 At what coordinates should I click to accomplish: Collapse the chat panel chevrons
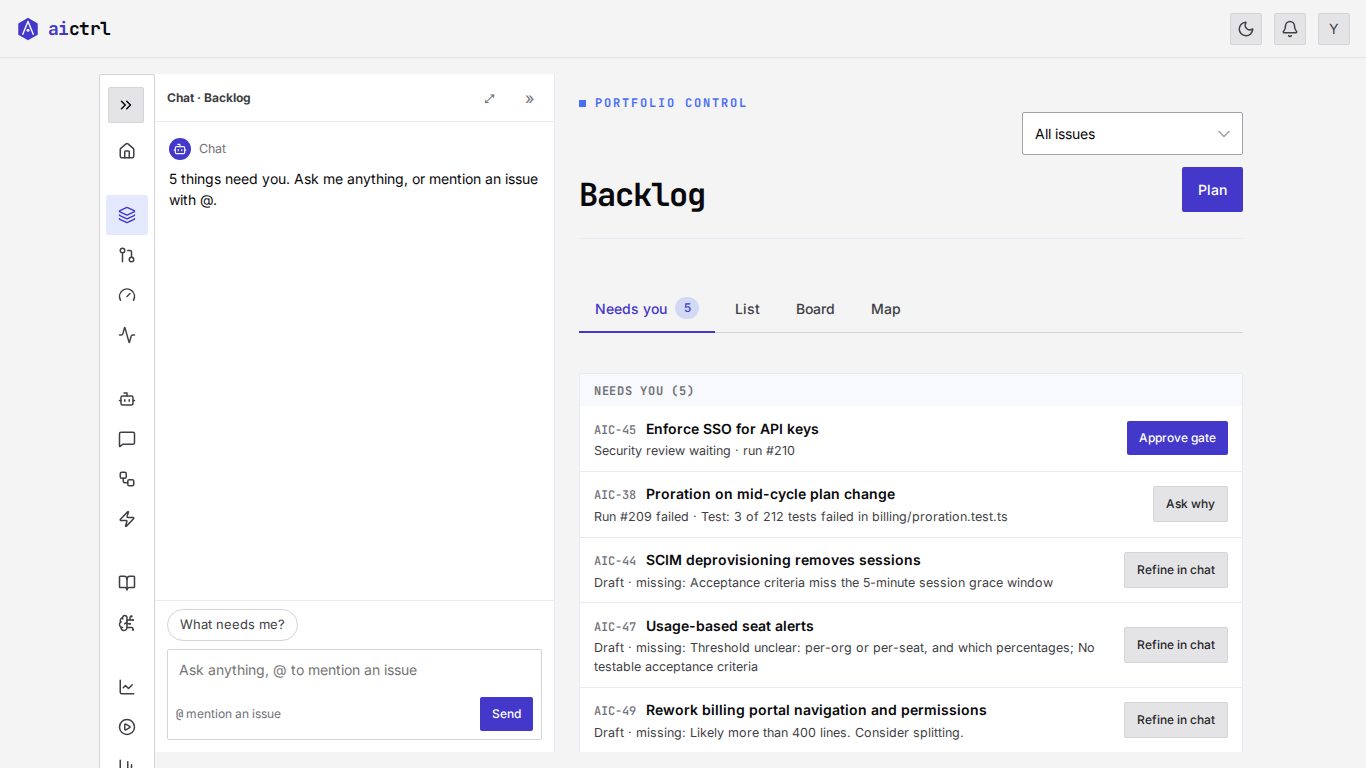pos(530,98)
